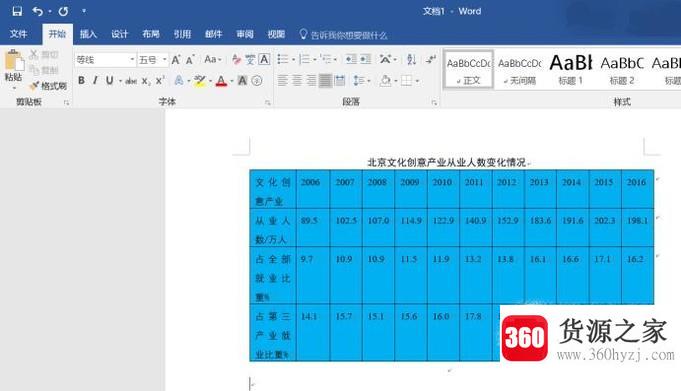This screenshot has height=391, width=681.
Task: Toggle Superscript formatting
Action: point(160,81)
